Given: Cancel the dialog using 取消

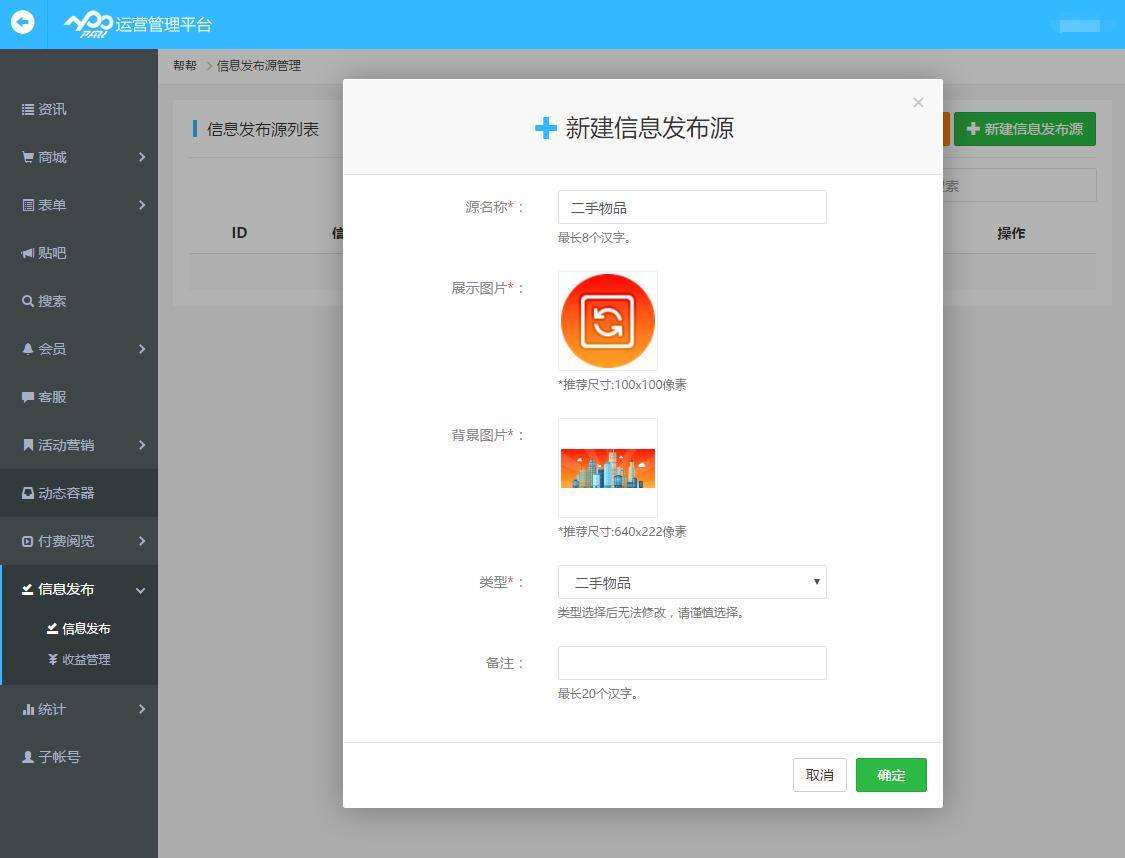Looking at the screenshot, I should point(819,774).
